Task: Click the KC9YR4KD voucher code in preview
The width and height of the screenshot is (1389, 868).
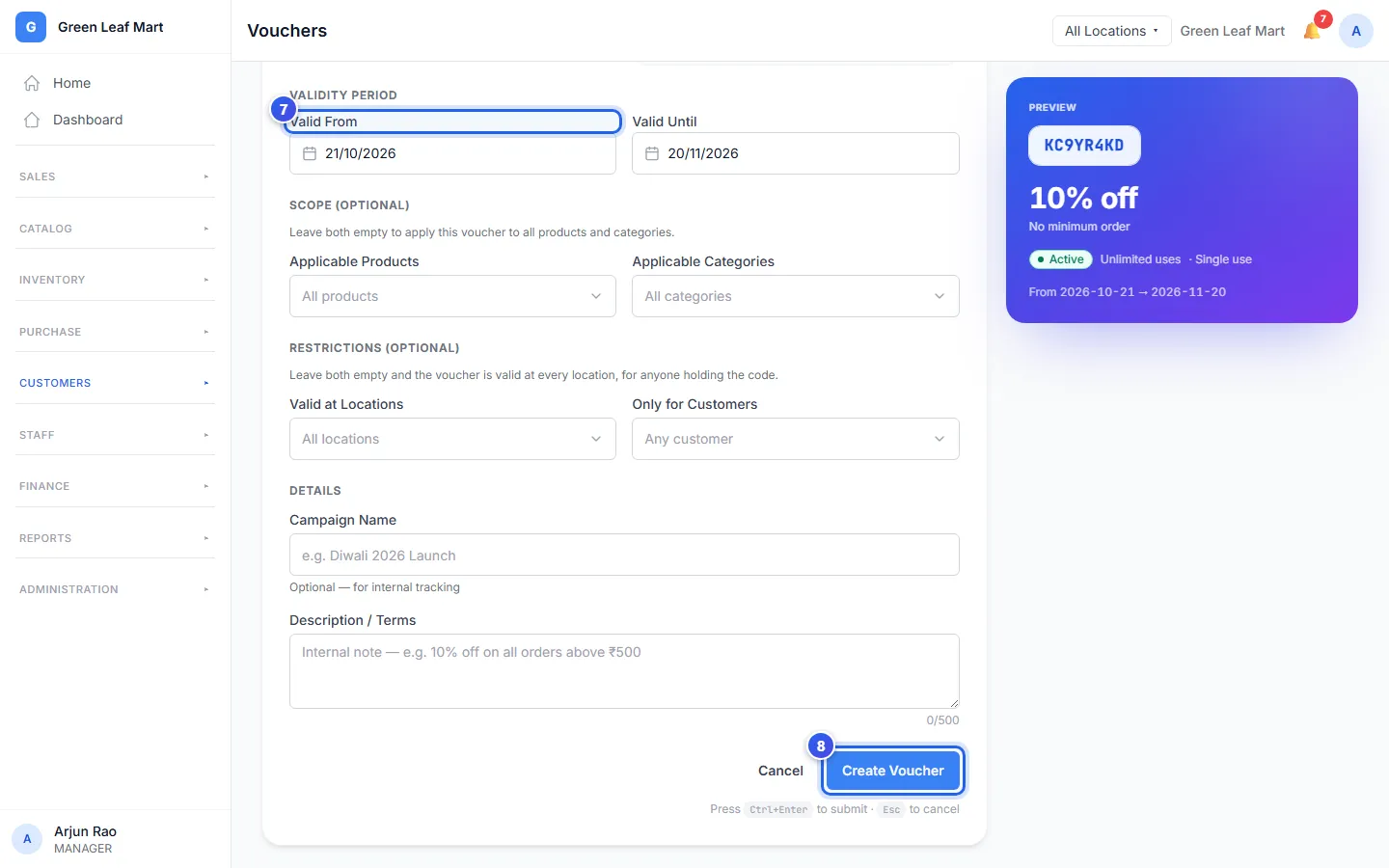Action: pyautogui.click(x=1084, y=146)
